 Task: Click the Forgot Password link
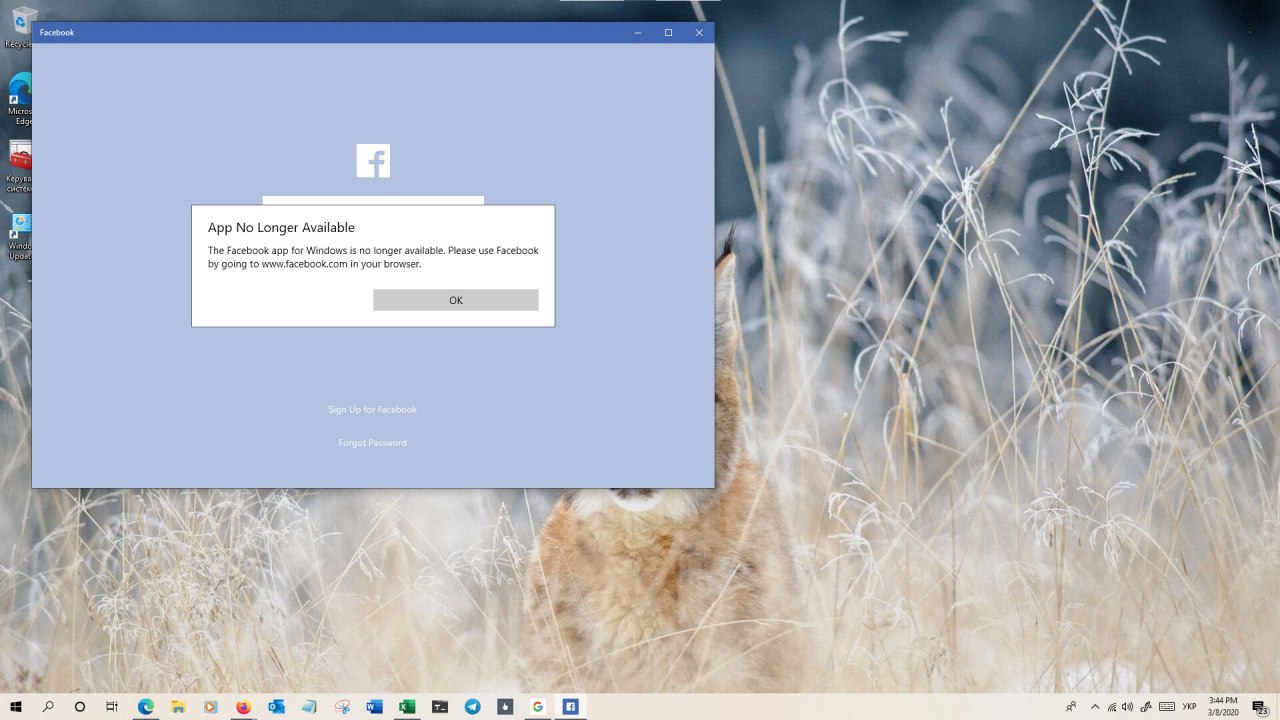click(372, 443)
